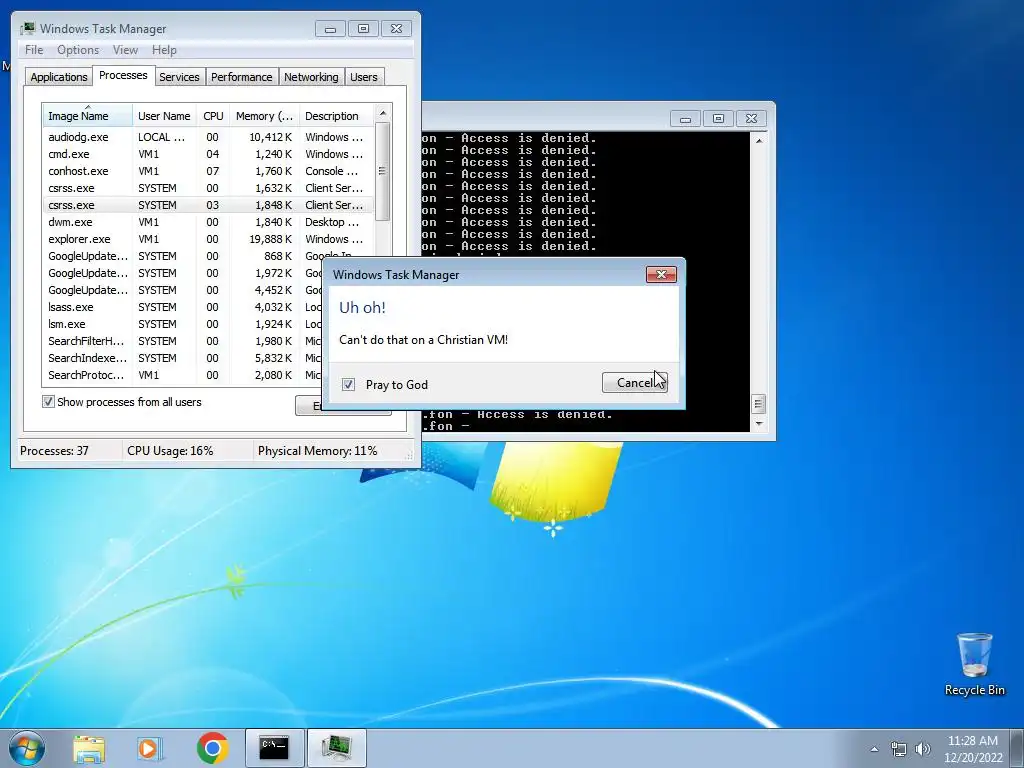Image resolution: width=1024 pixels, height=768 pixels.
Task: Select Task Manager taskbar button
Action: coord(336,748)
